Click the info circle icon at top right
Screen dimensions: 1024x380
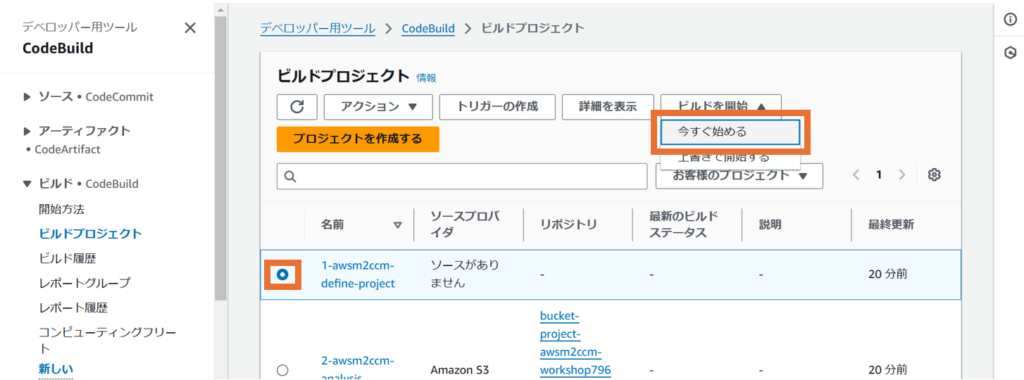1010,20
